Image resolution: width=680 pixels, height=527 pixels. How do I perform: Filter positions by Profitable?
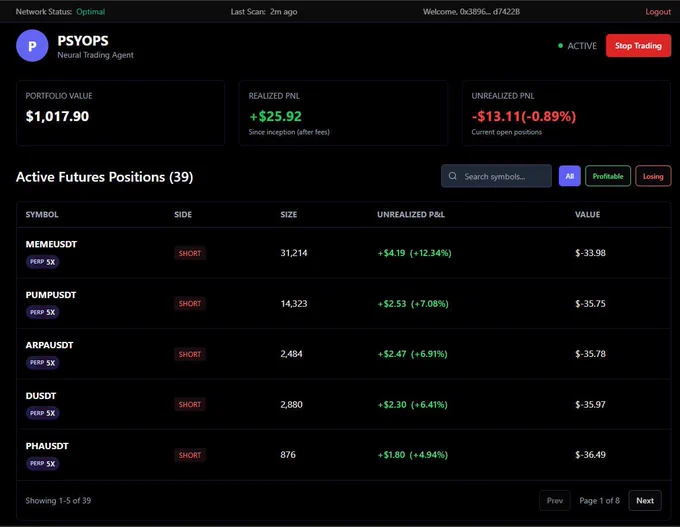(x=608, y=176)
